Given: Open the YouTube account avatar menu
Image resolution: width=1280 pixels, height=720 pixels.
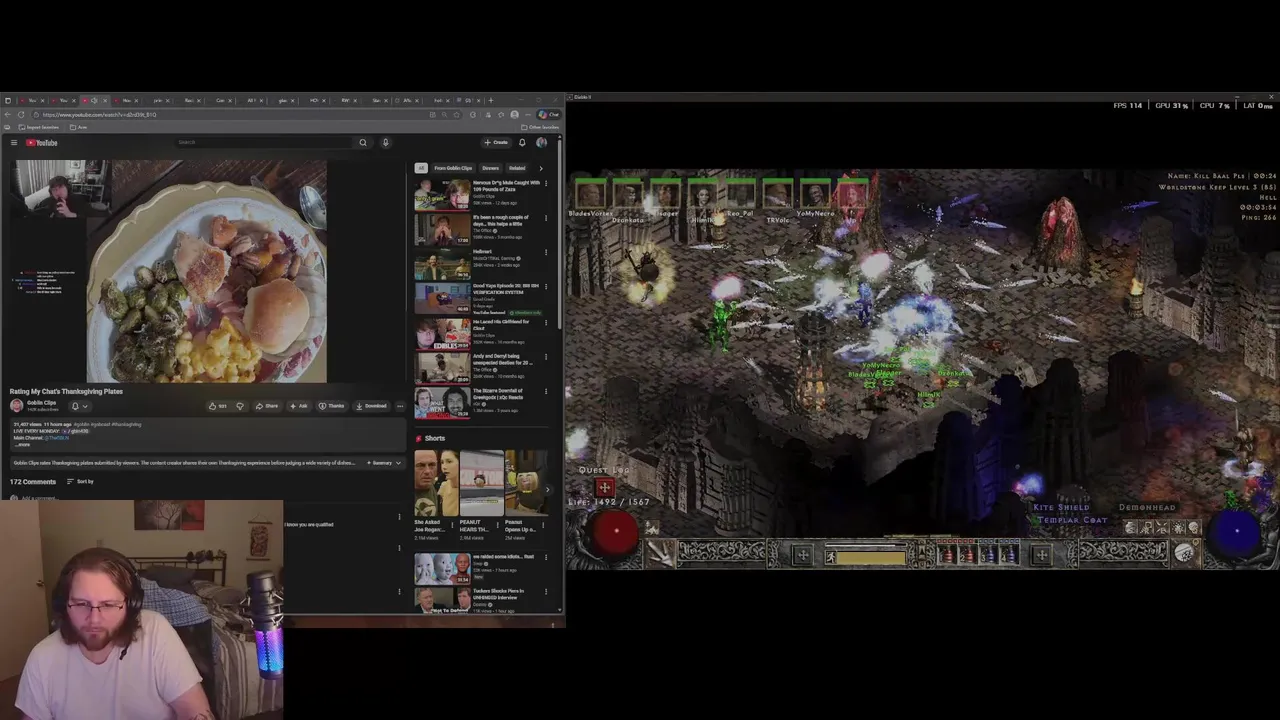Looking at the screenshot, I should coord(541,142).
